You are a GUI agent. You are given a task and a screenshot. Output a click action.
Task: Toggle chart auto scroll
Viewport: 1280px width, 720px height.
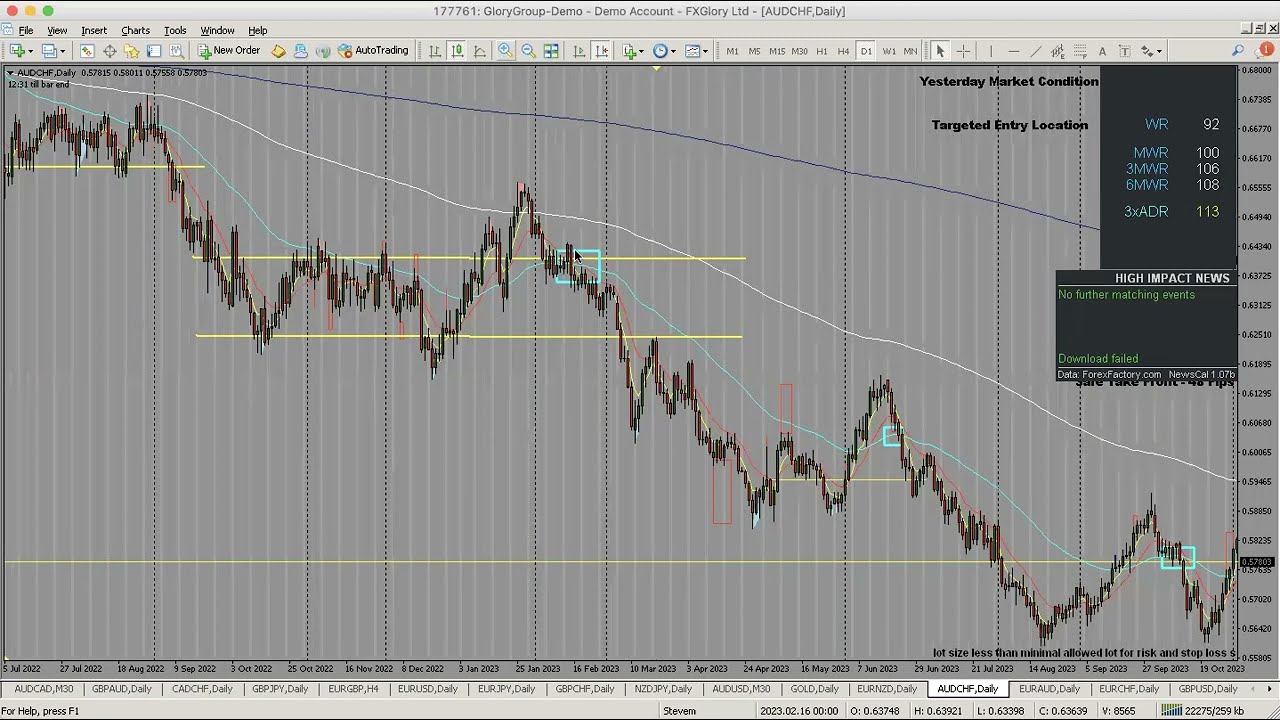click(x=579, y=51)
